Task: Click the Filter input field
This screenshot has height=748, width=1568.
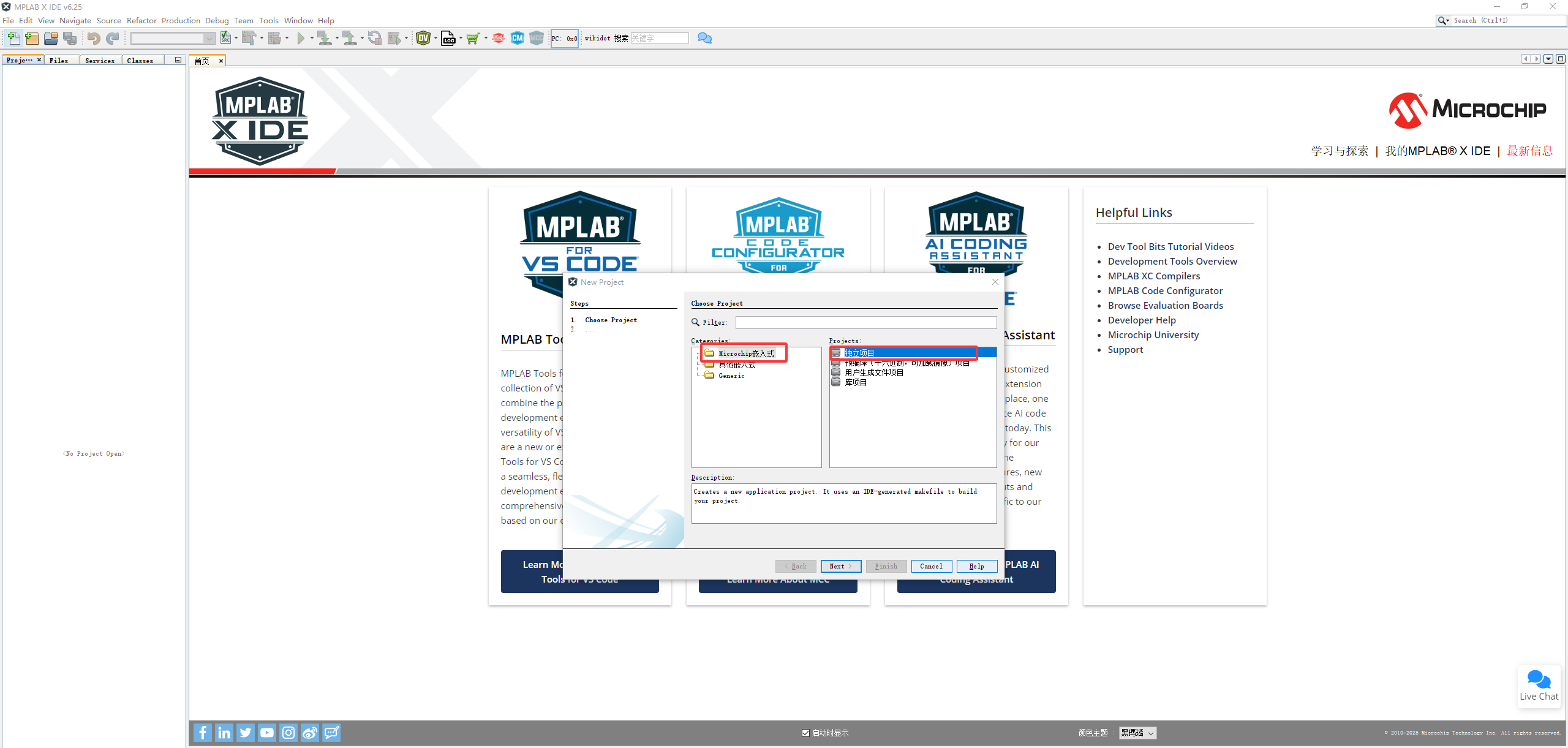Action: click(865, 322)
